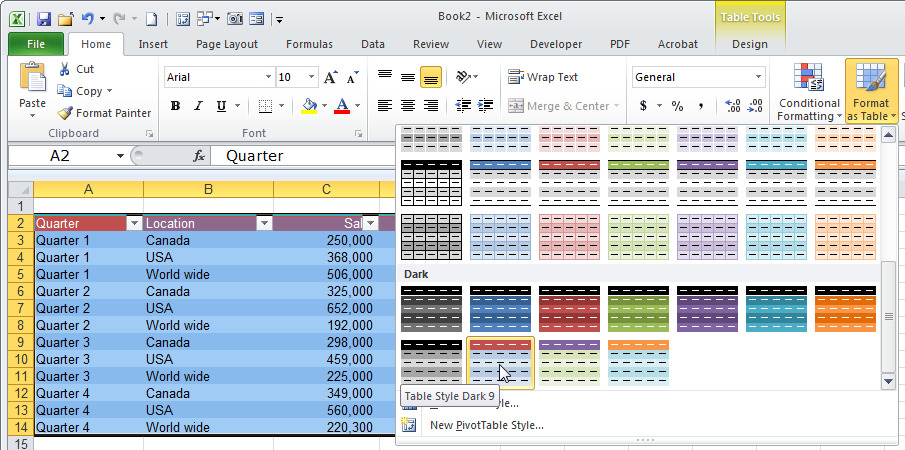Switch to the Data tab

[x=373, y=44]
